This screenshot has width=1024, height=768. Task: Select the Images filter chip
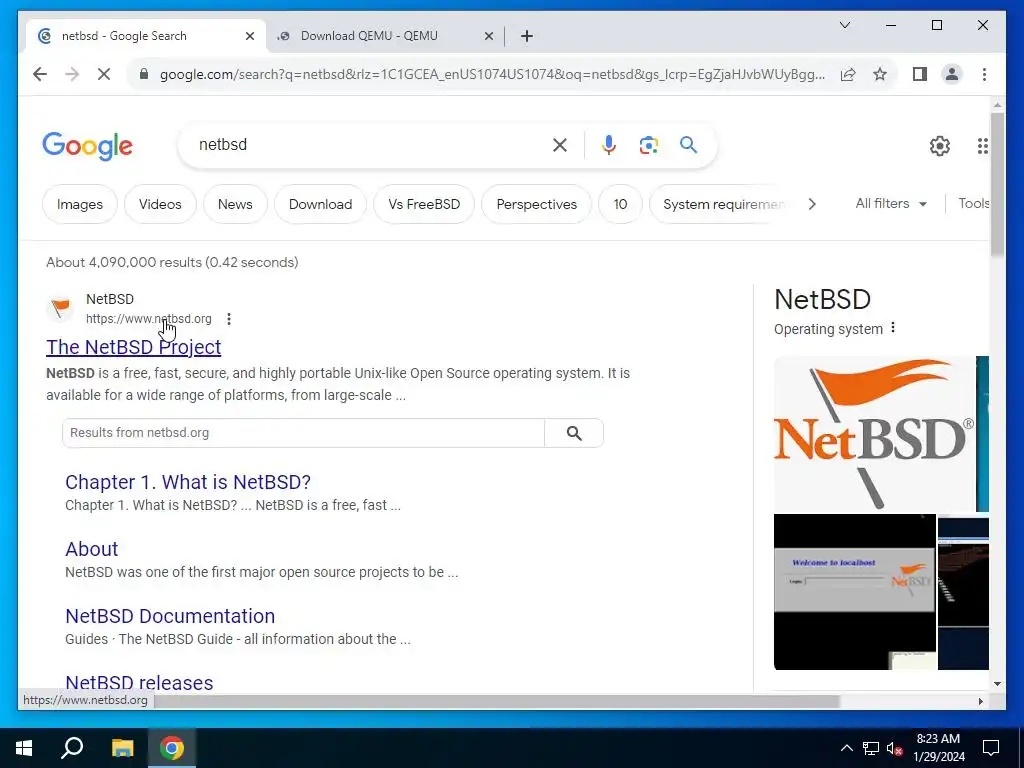click(x=80, y=204)
